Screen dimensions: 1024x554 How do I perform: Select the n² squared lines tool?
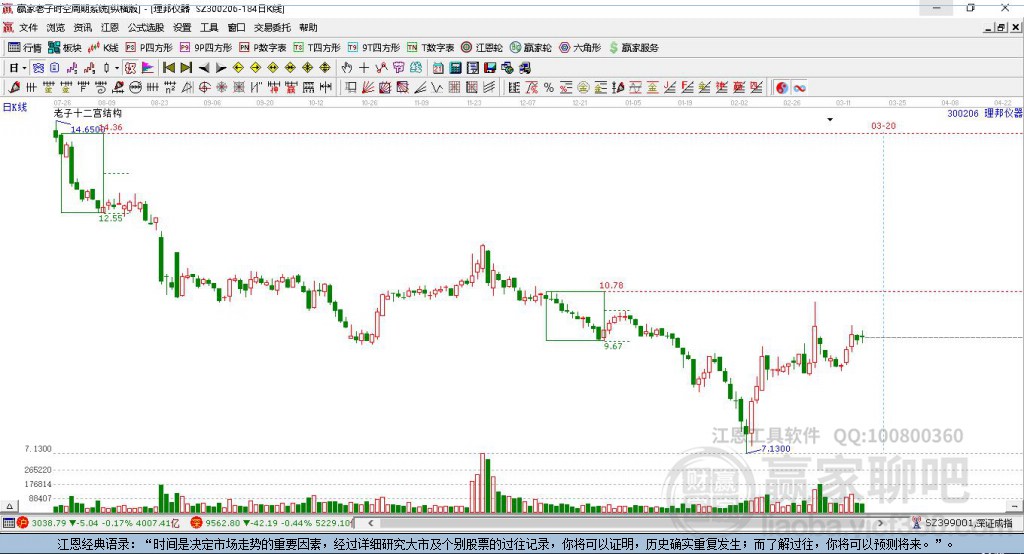pyautogui.click(x=170, y=88)
